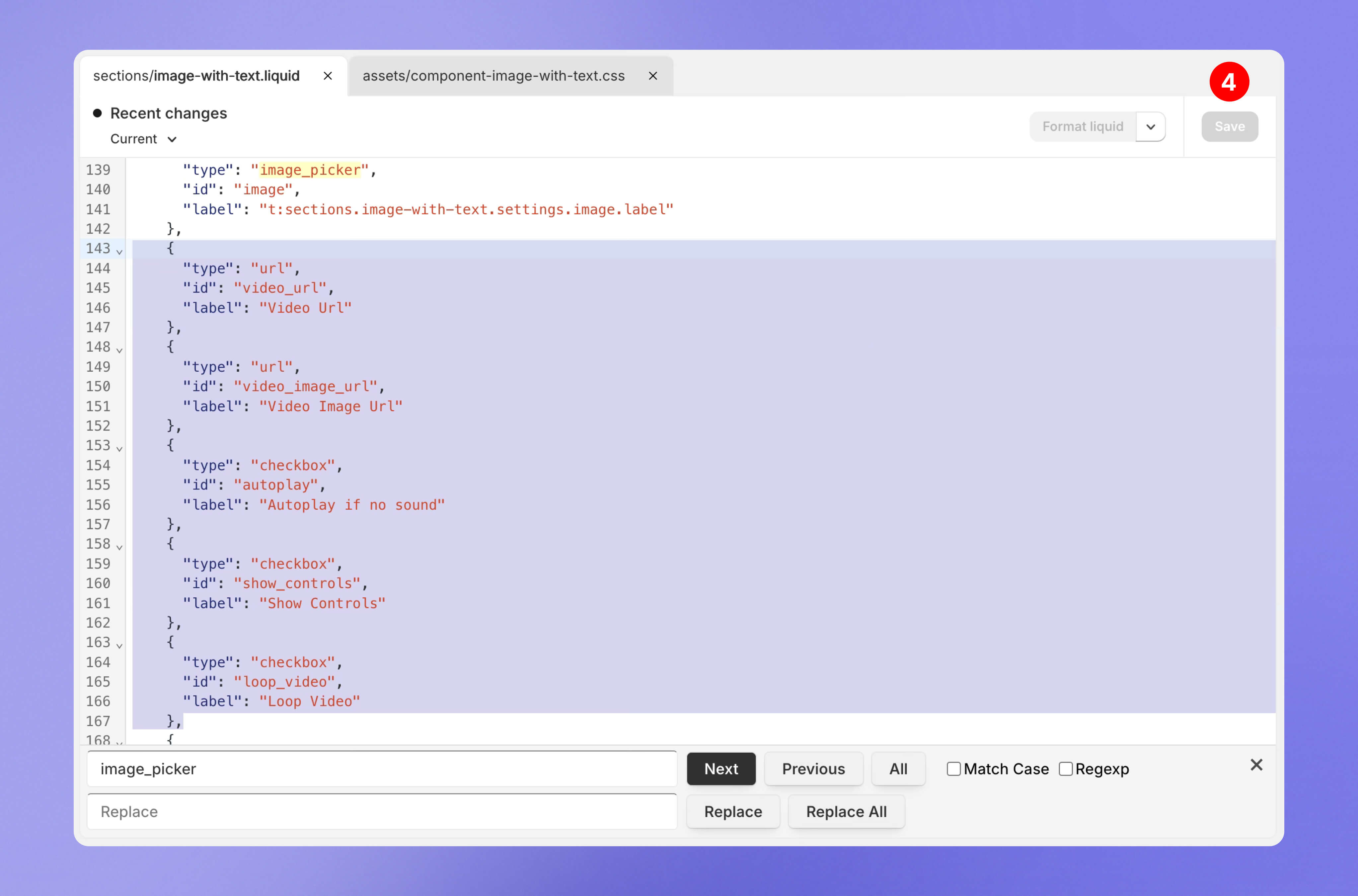
Task: Enable the Match Case checkbox
Action: point(953,769)
